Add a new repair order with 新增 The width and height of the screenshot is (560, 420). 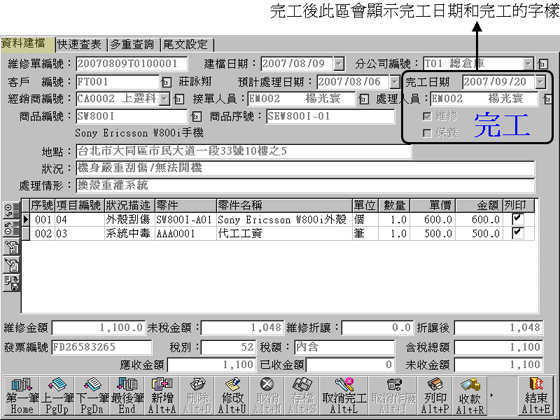[x=162, y=396]
